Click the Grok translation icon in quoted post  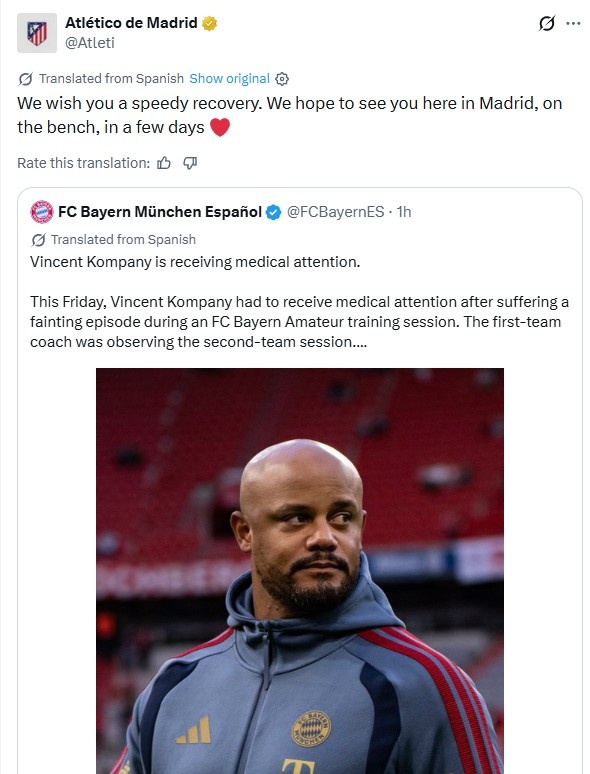[x=38, y=239]
